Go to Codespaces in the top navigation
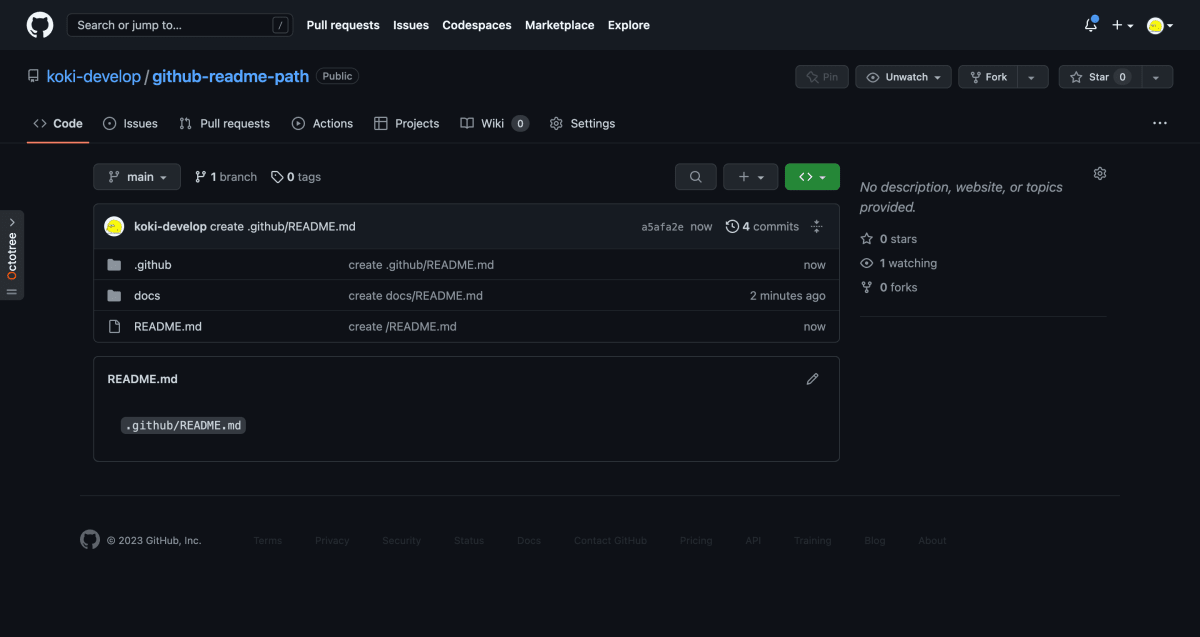This screenshot has height=637, width=1200. [477, 25]
